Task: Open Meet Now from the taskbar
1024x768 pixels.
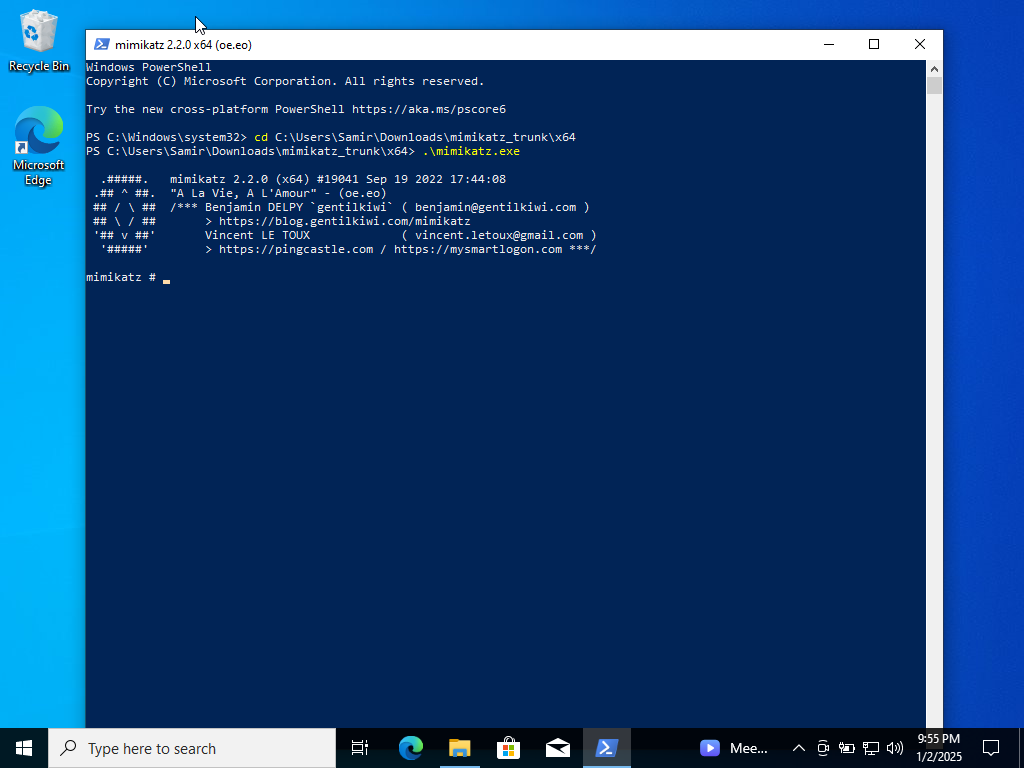Action: click(x=734, y=748)
